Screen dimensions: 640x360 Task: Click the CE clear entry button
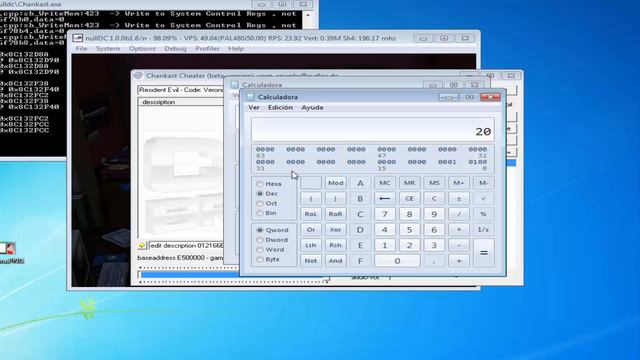coord(409,198)
